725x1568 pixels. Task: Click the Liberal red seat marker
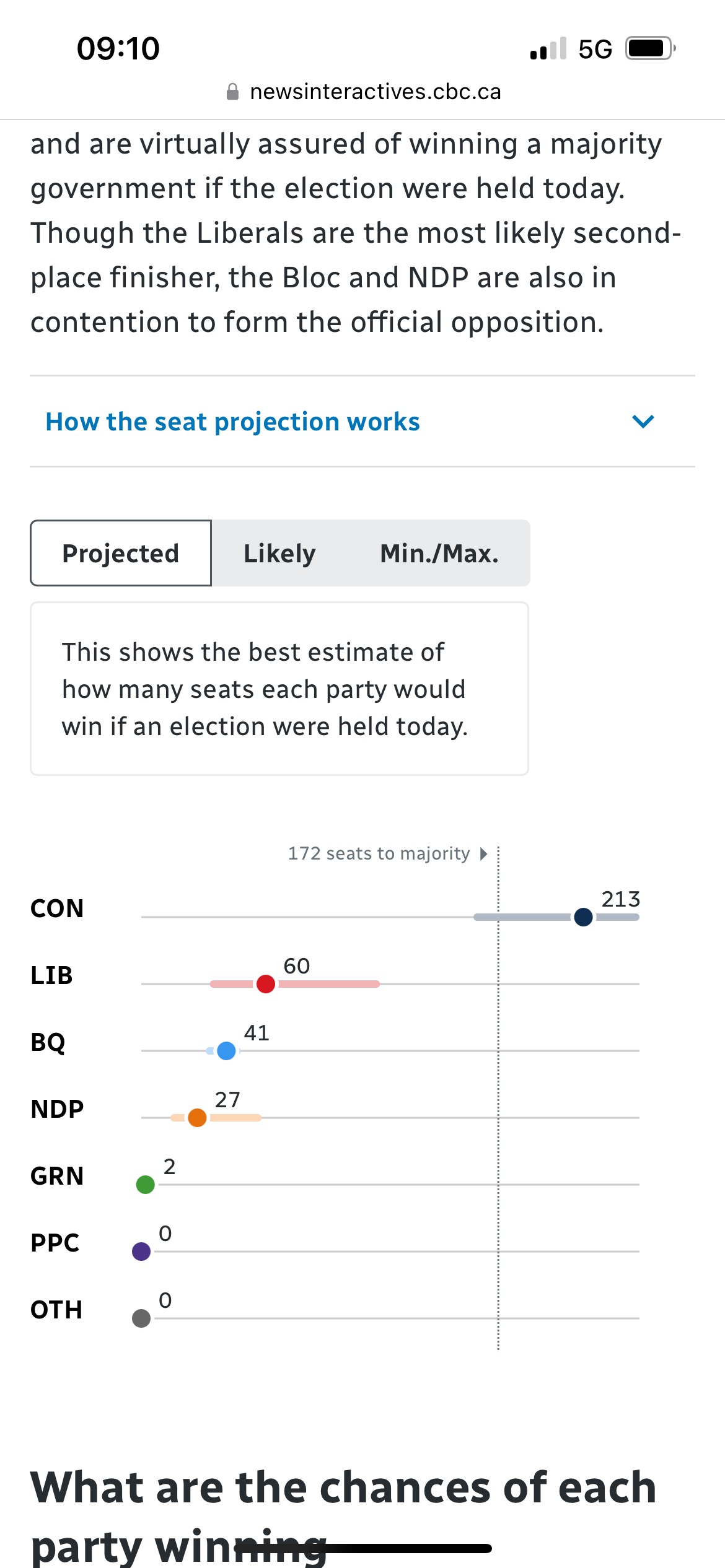click(266, 984)
